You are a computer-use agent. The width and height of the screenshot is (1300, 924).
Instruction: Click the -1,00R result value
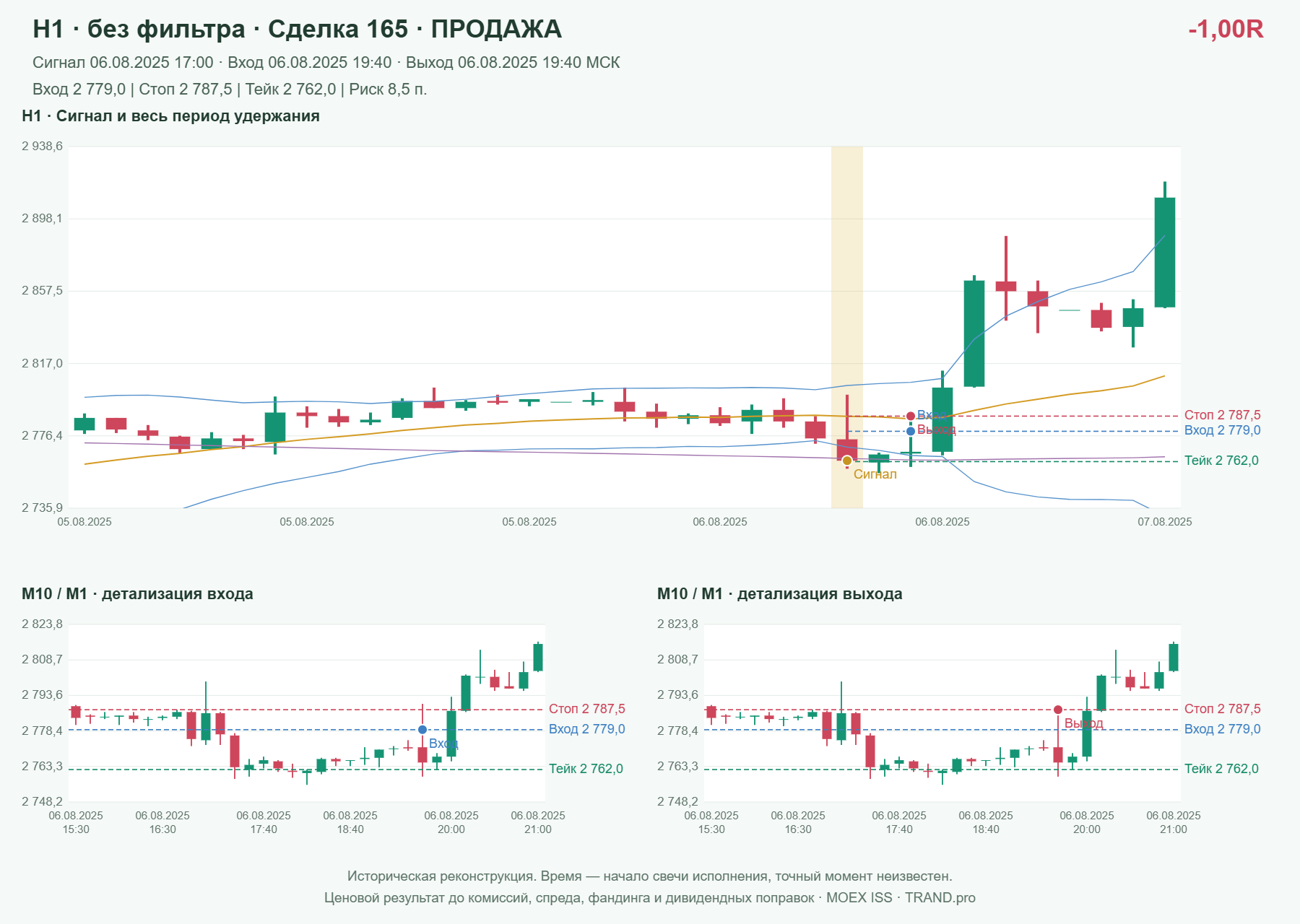tap(1226, 29)
